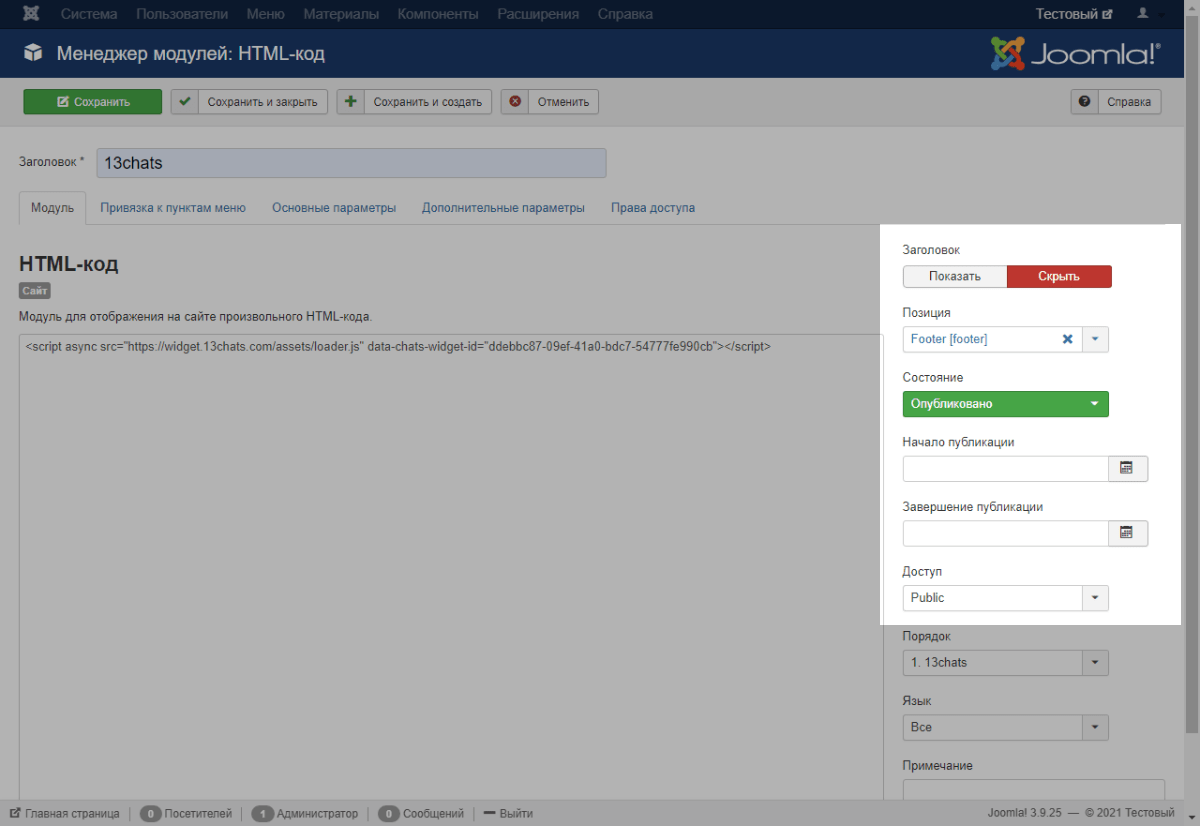Click the Примечание note field

click(x=1033, y=791)
